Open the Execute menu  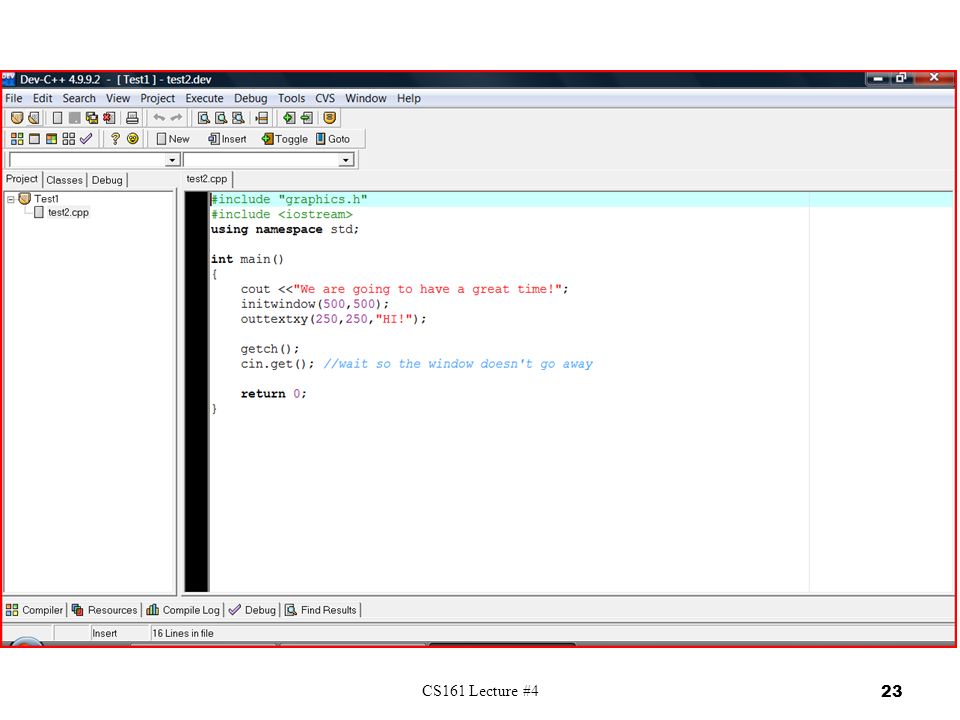click(204, 98)
